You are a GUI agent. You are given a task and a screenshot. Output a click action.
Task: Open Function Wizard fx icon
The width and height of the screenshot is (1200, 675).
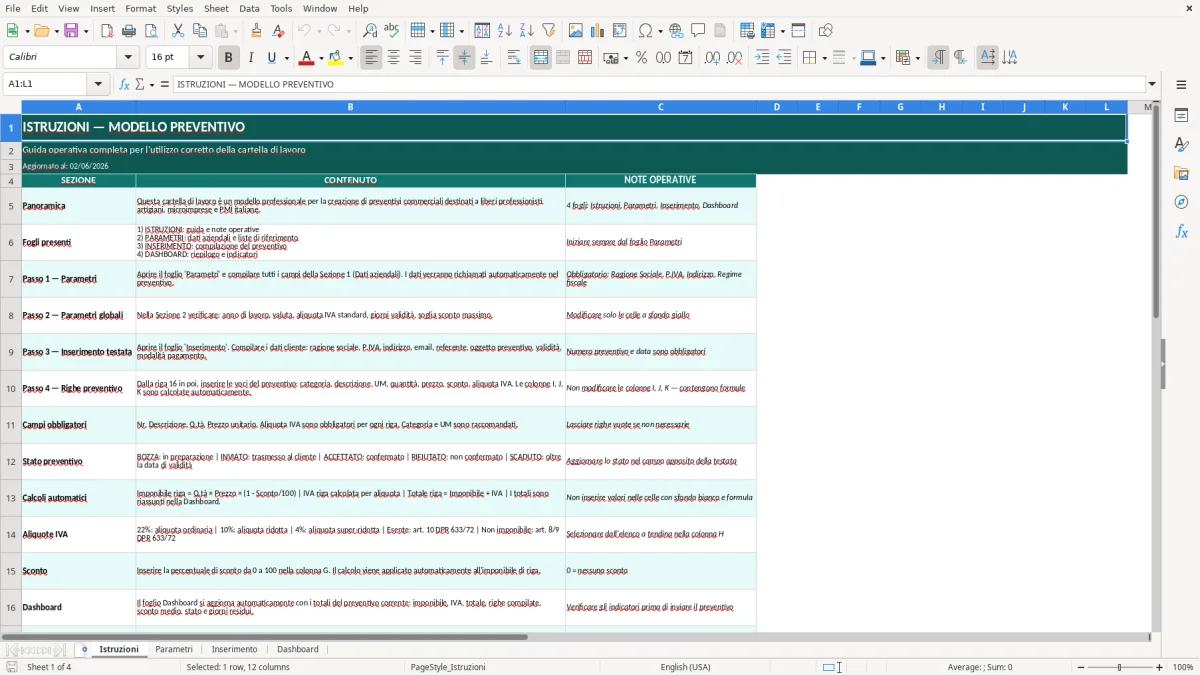[125, 84]
